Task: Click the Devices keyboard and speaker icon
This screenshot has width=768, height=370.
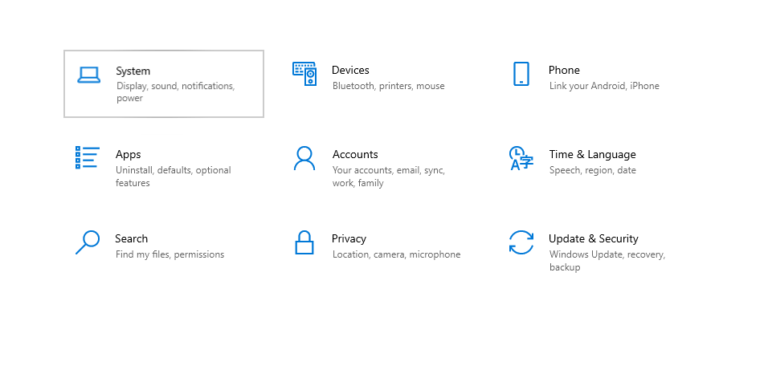Action: point(305,74)
